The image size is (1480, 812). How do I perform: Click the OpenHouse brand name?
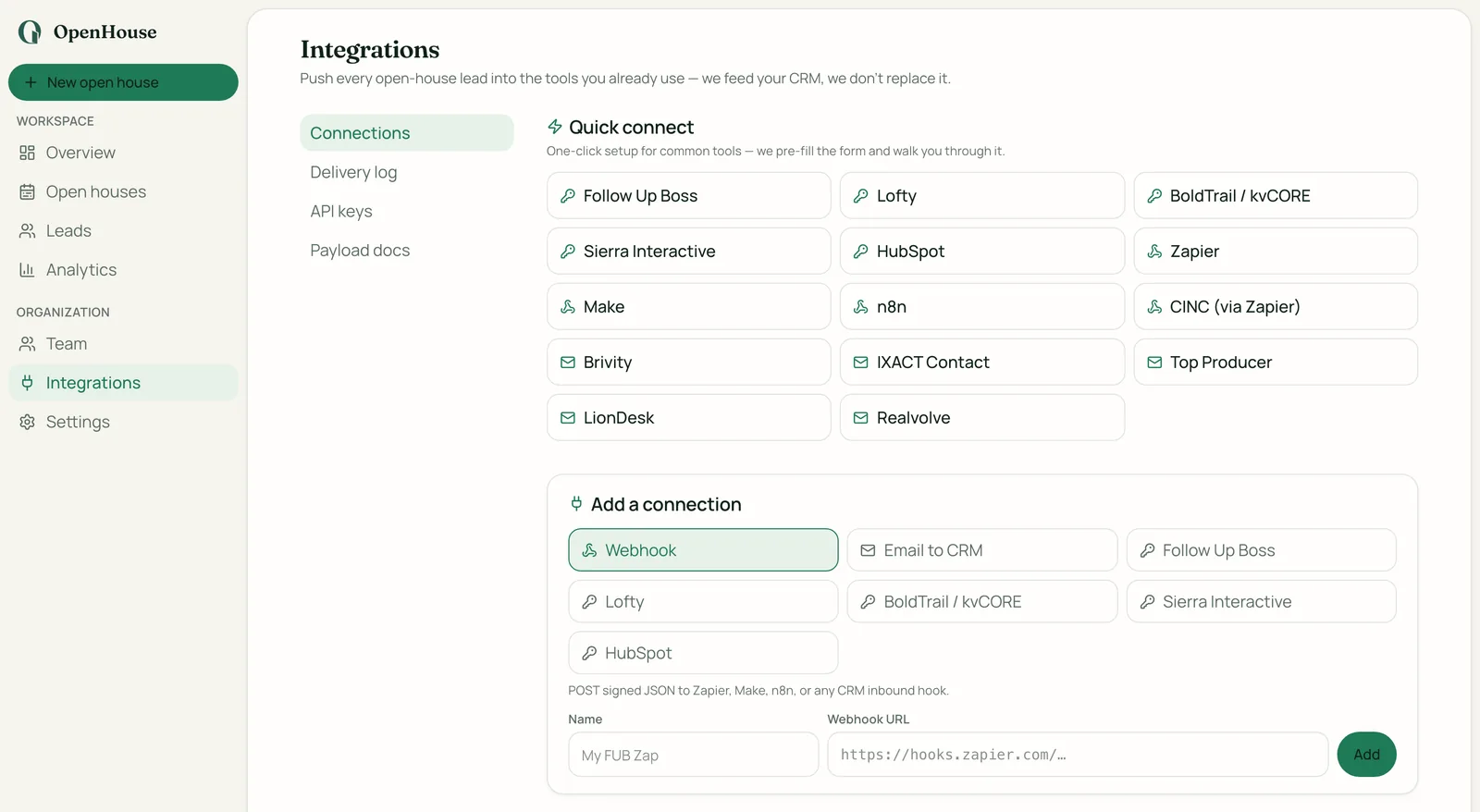pyautogui.click(x=105, y=32)
